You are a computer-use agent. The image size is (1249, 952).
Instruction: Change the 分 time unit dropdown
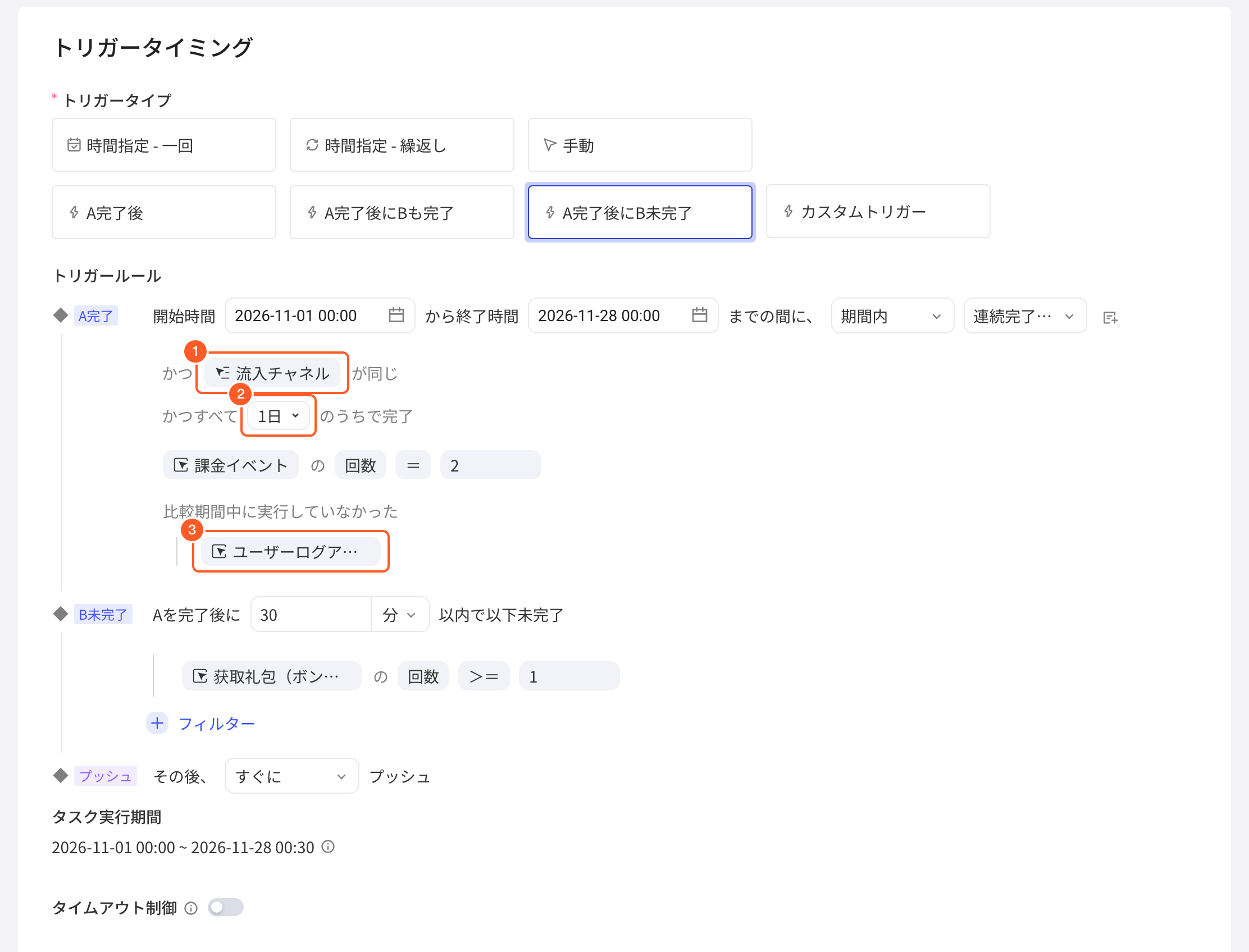coord(400,614)
